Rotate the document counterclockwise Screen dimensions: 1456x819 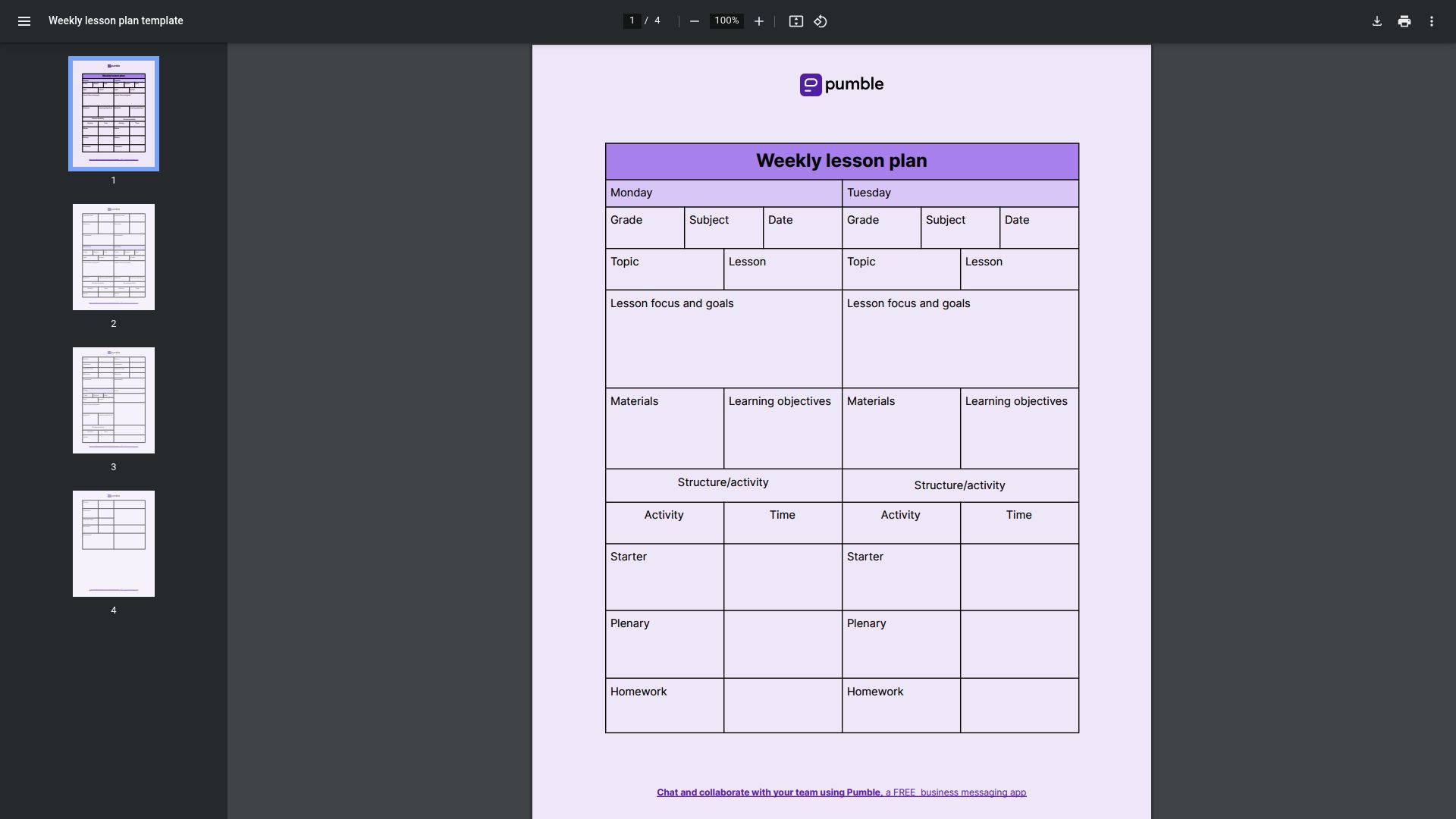821,21
